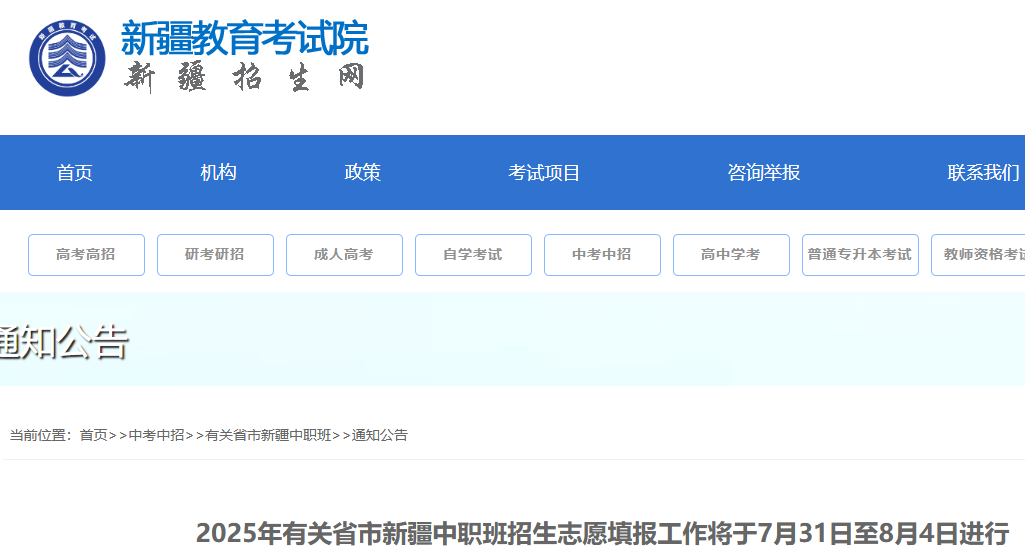Open 有关省市新疆中职班 breadcrumb link

268,435
